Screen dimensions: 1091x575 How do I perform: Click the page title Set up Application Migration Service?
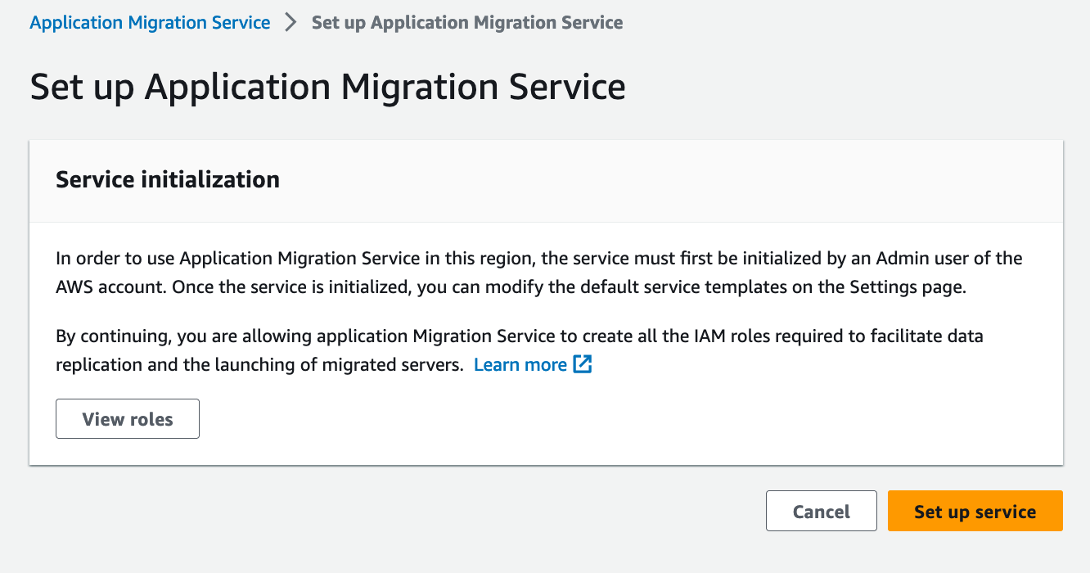tap(328, 87)
